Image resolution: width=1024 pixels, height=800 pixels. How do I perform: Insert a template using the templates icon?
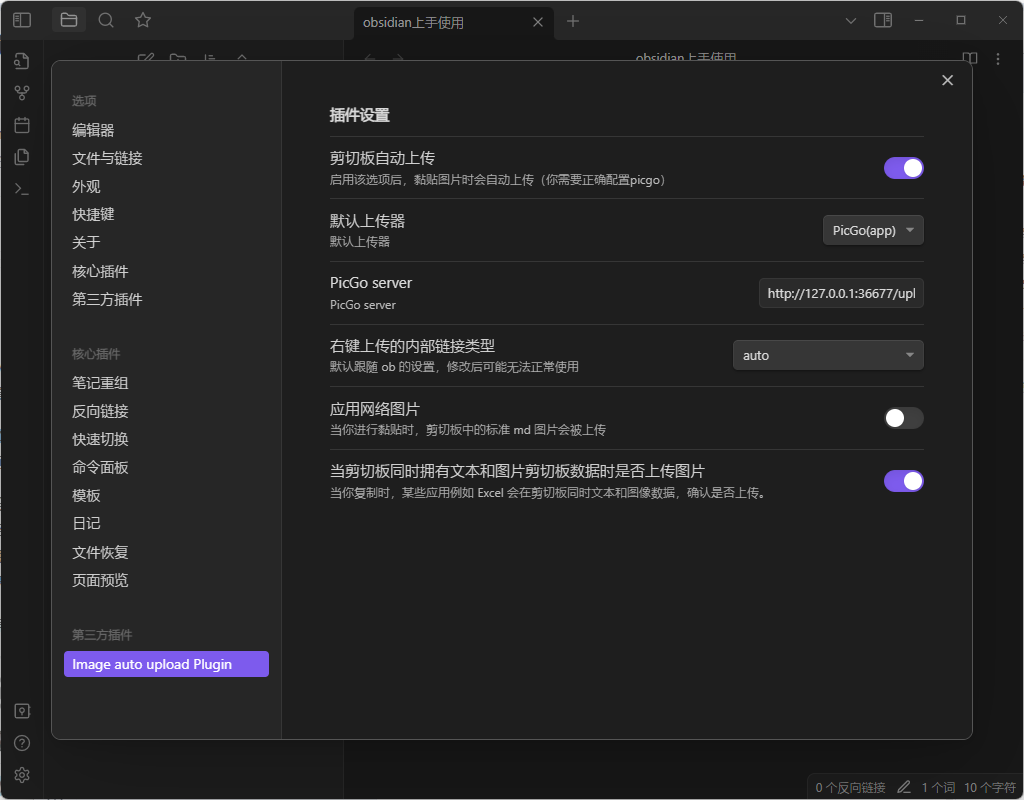click(21, 156)
